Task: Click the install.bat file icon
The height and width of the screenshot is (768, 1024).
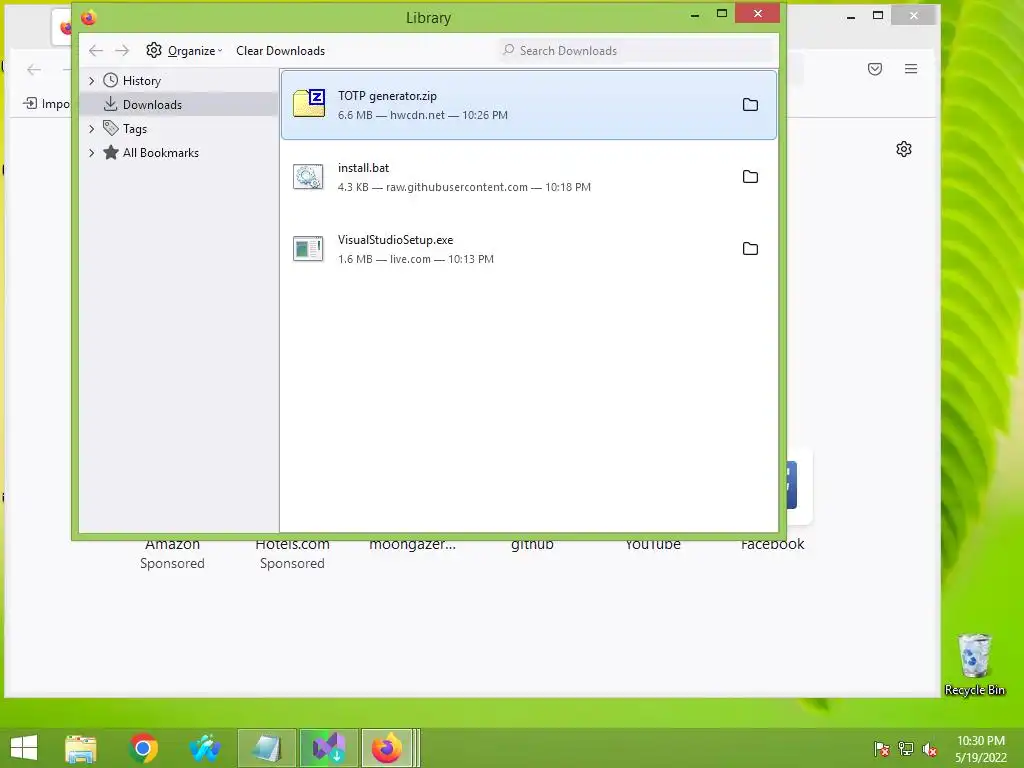Action: point(308,176)
